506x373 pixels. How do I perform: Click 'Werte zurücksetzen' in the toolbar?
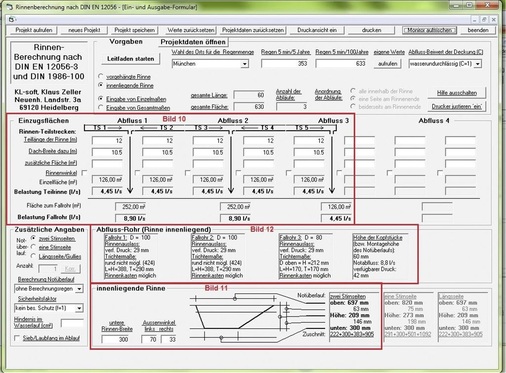(191, 30)
